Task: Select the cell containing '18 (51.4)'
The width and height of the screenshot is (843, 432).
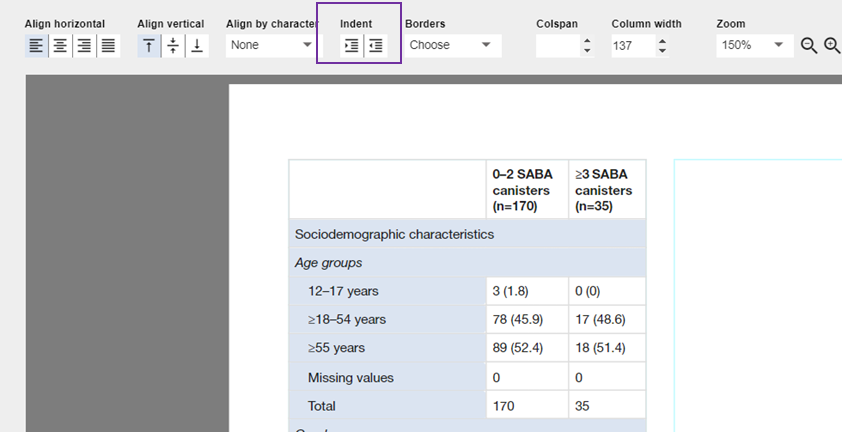Action: tap(608, 348)
